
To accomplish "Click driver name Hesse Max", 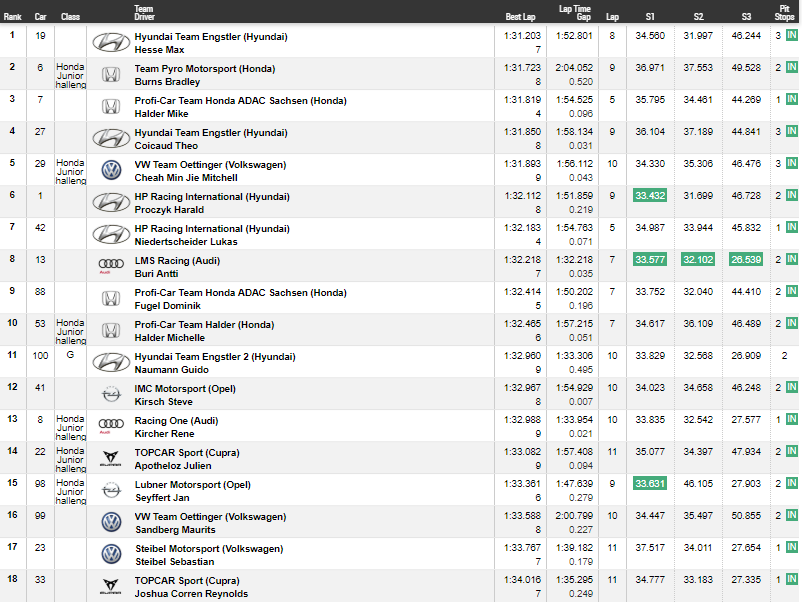I will click(x=159, y=50).
